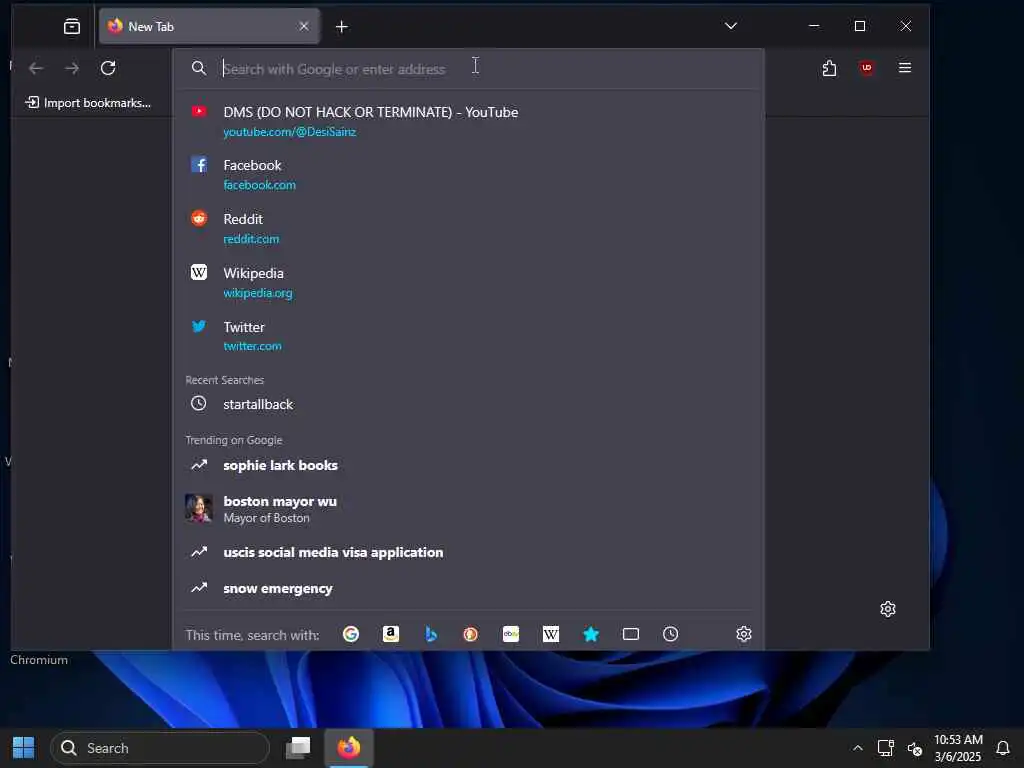Search this time with Wikipedia icon

[551, 634]
